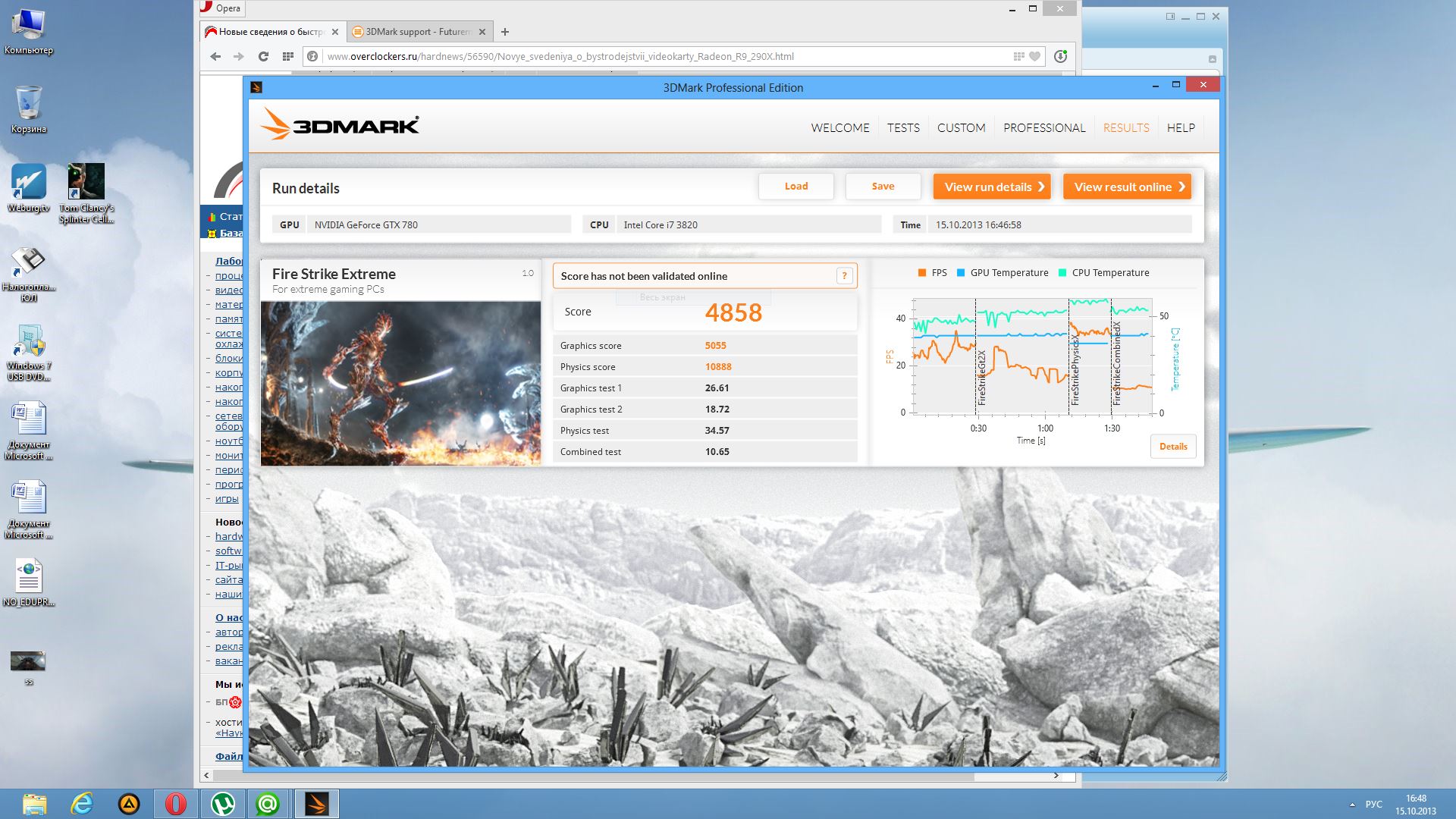Select the ss image file on desktop

pyautogui.click(x=28, y=667)
